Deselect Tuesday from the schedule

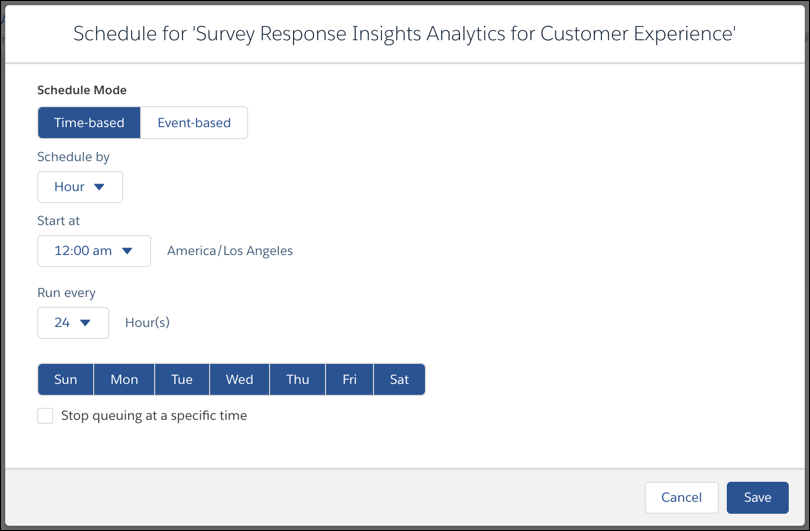[182, 380]
